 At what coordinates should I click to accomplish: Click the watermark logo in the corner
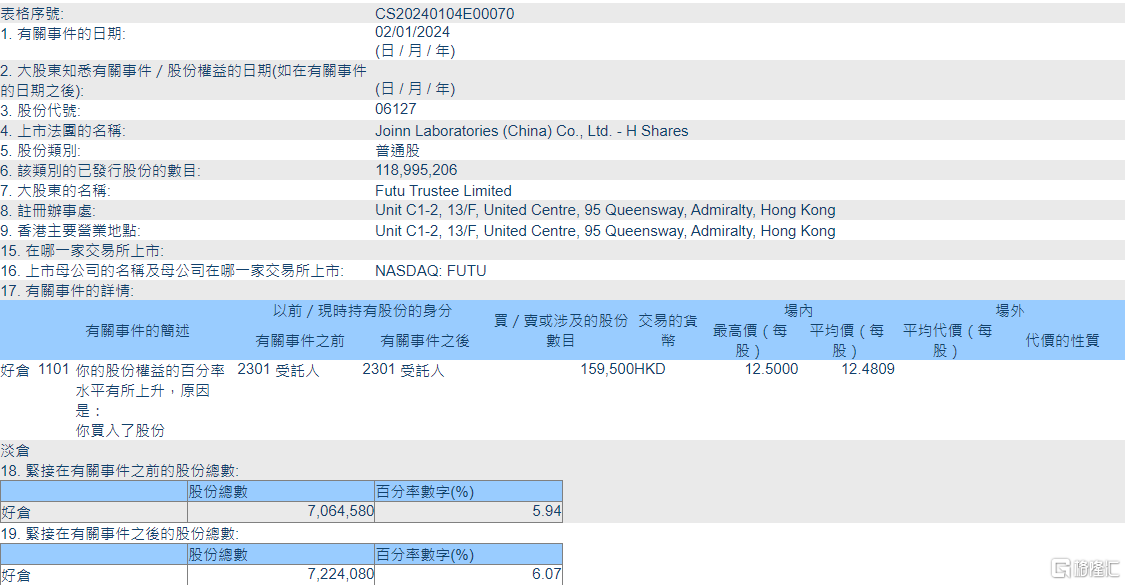click(1085, 568)
